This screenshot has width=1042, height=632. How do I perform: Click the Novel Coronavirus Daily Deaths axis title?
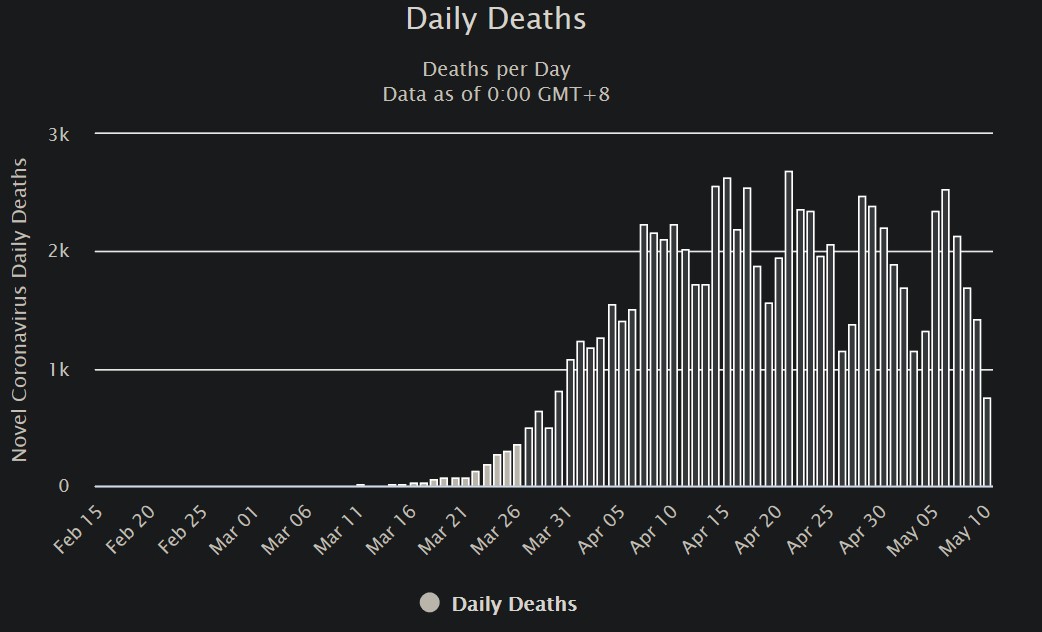point(20,310)
